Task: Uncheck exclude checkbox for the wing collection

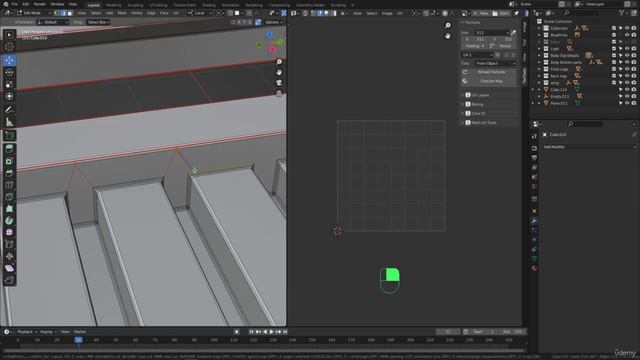Action: (613, 82)
